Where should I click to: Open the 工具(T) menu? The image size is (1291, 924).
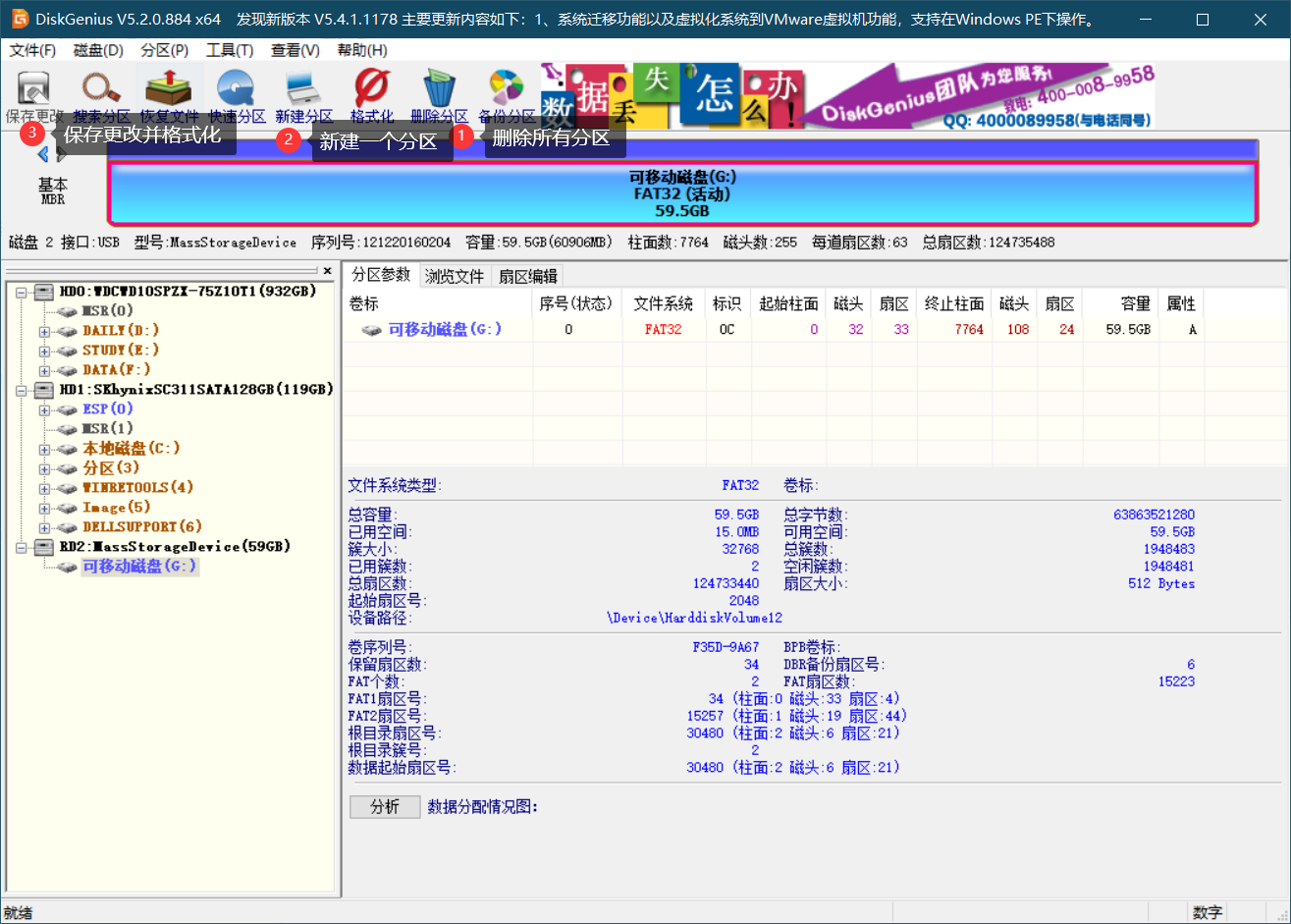230,50
